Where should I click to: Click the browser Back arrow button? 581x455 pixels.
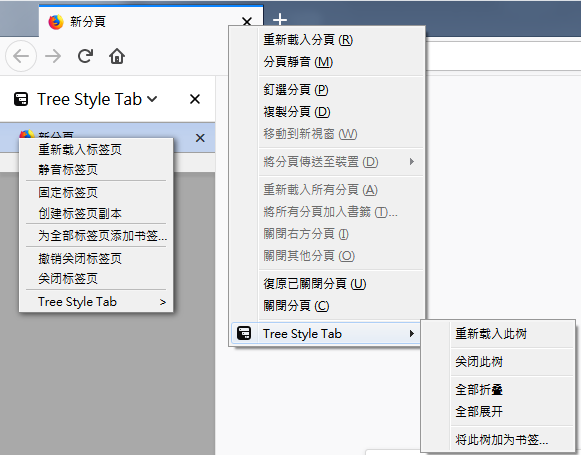tap(21, 56)
